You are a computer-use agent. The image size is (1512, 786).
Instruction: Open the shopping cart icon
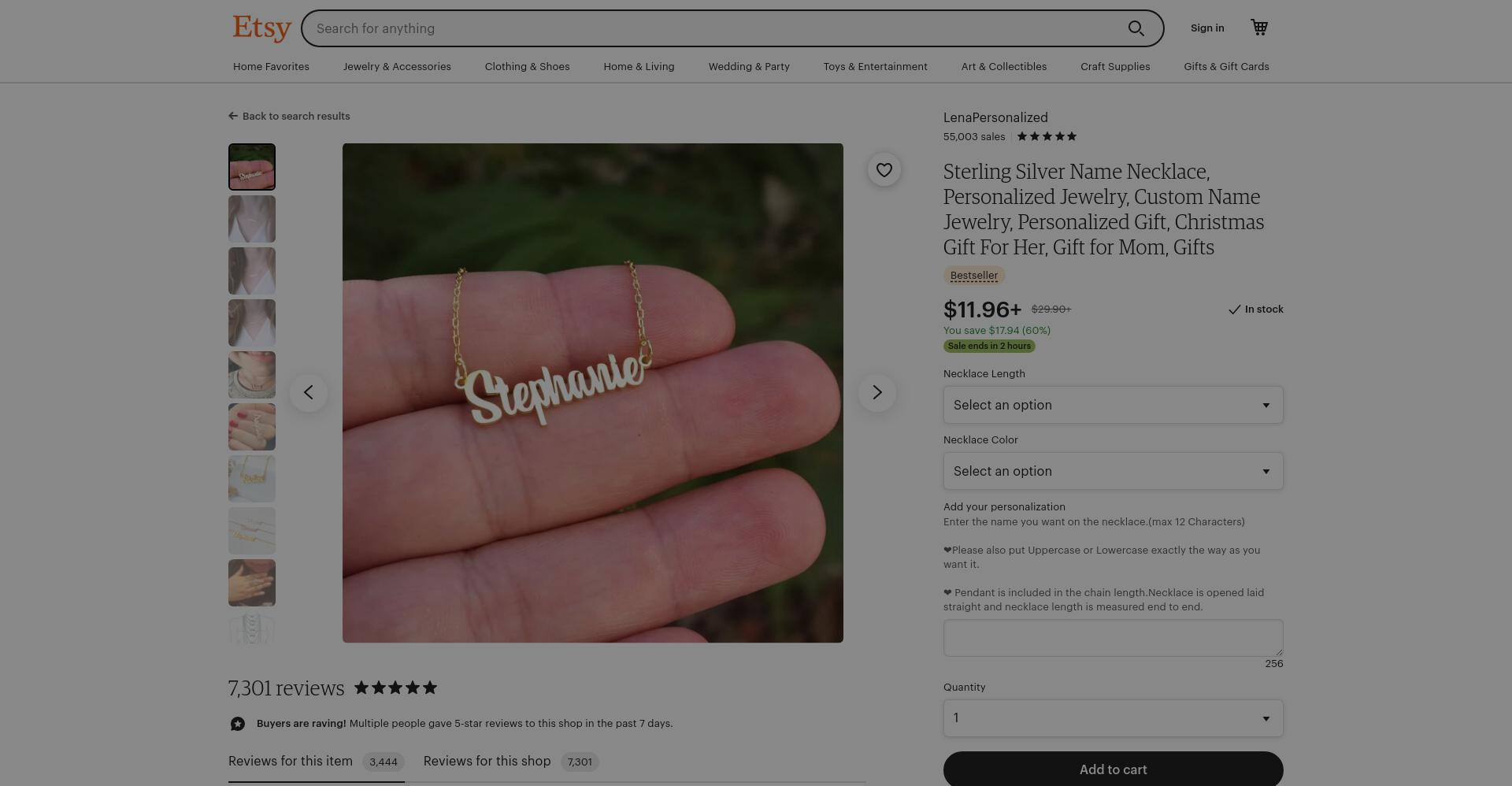[1259, 28]
